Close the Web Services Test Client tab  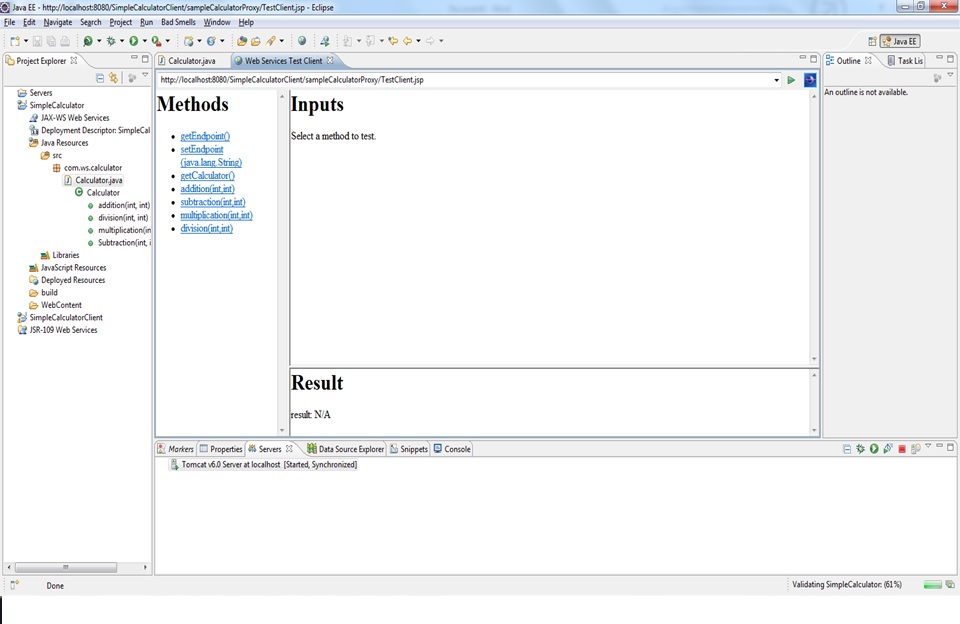330,60
